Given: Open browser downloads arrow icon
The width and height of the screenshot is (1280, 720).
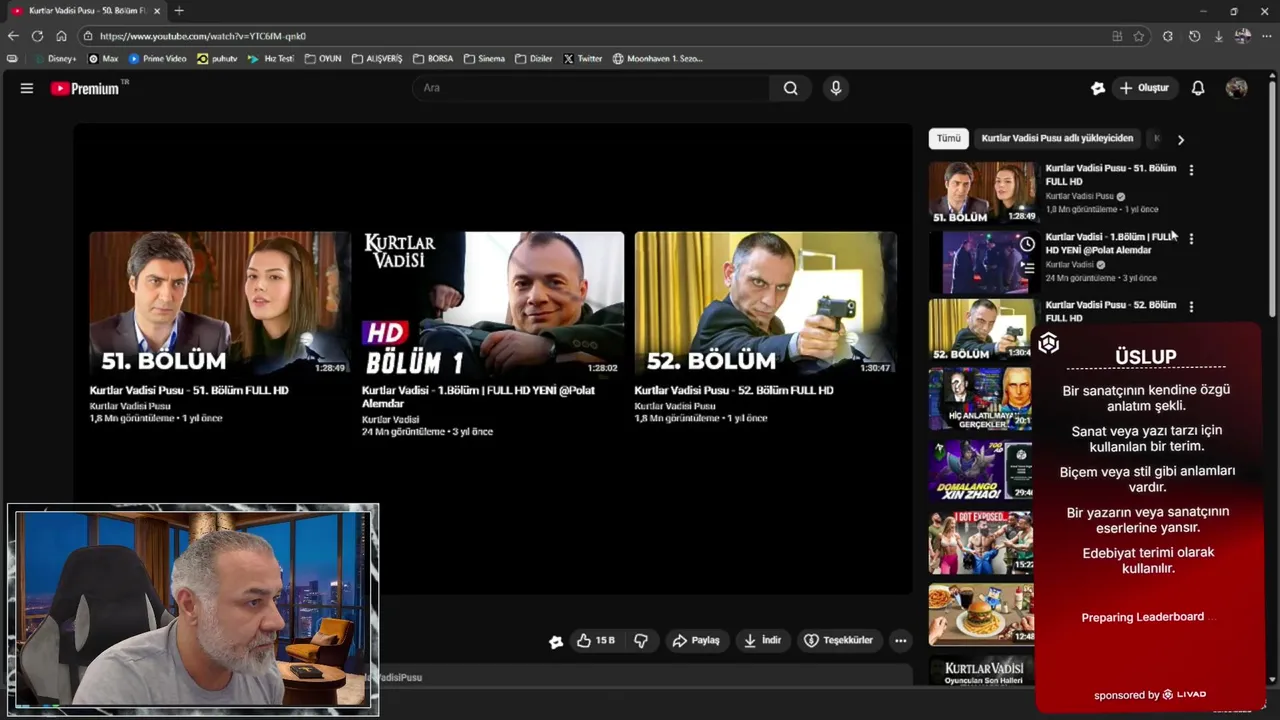Looking at the screenshot, I should click(1218, 36).
